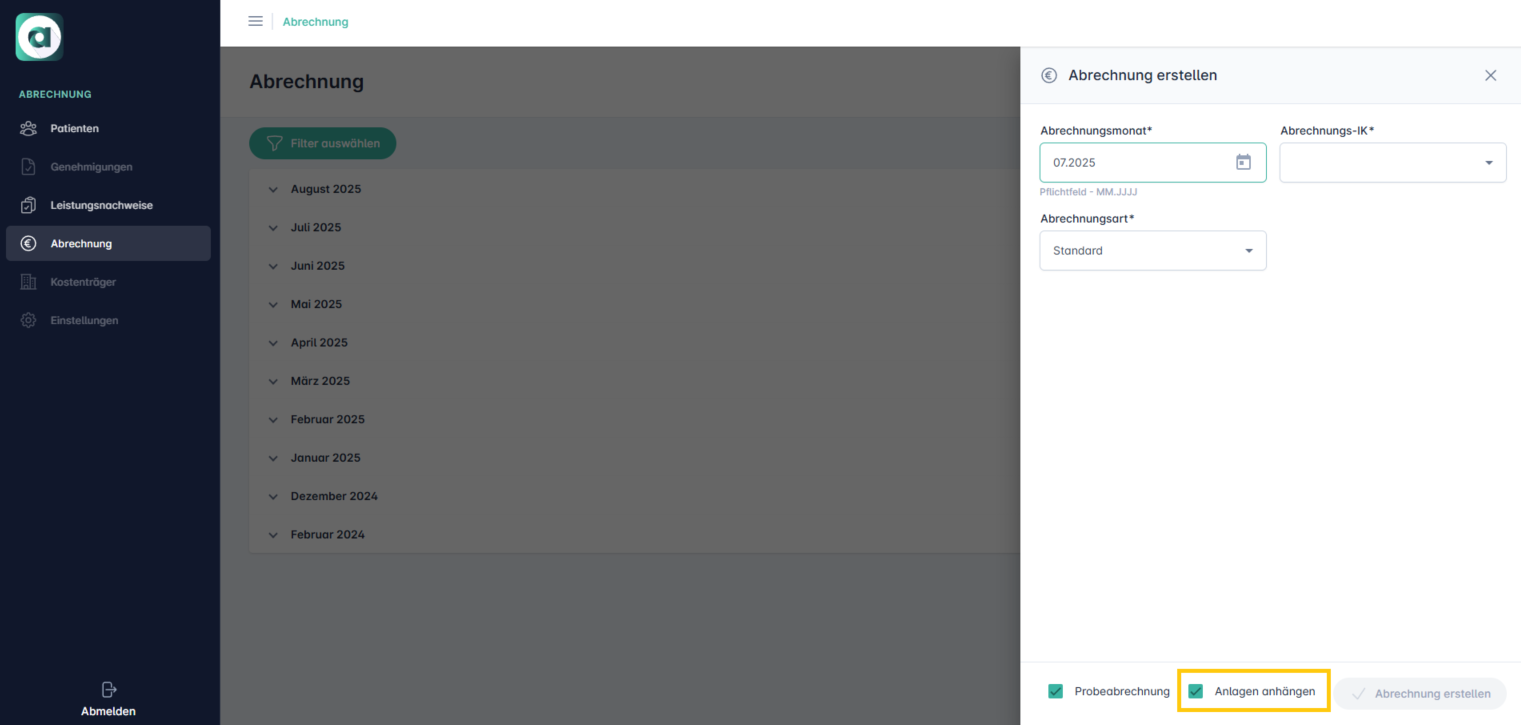Open Genehmigungen in the sidebar
Screen dimensions: 1521x725
91,167
